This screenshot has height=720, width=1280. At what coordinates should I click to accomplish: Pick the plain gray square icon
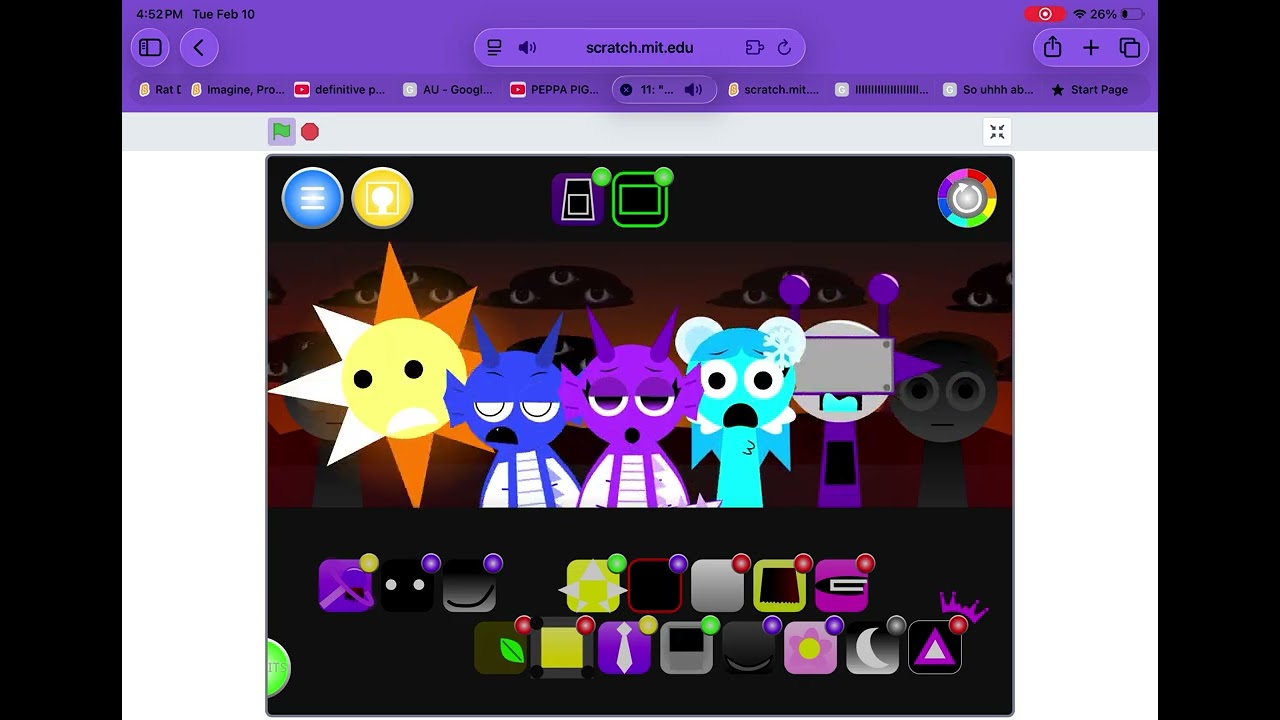[717, 585]
